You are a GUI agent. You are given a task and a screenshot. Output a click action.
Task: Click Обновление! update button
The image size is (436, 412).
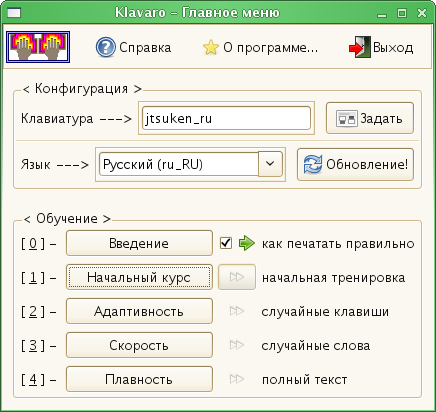[355, 164]
